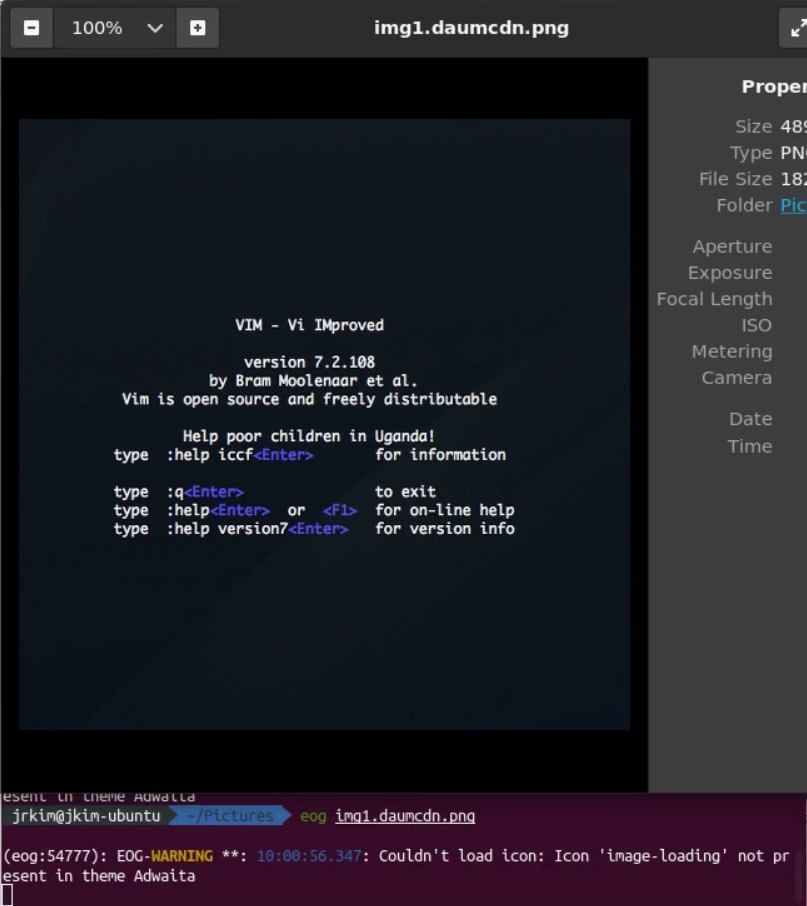Click ':help version7<Enter>' text in image
807x906 pixels.
pos(258,529)
